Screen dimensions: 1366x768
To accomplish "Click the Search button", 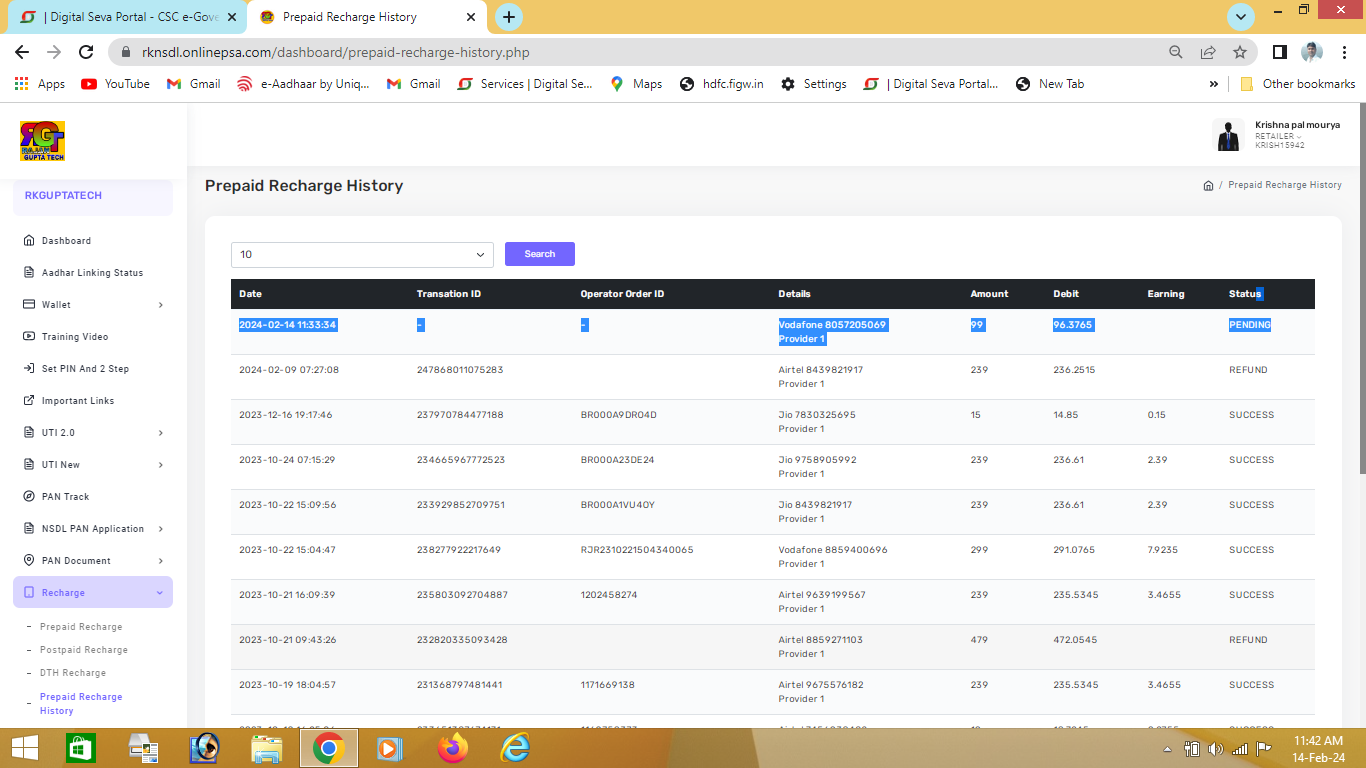I will [x=539, y=254].
